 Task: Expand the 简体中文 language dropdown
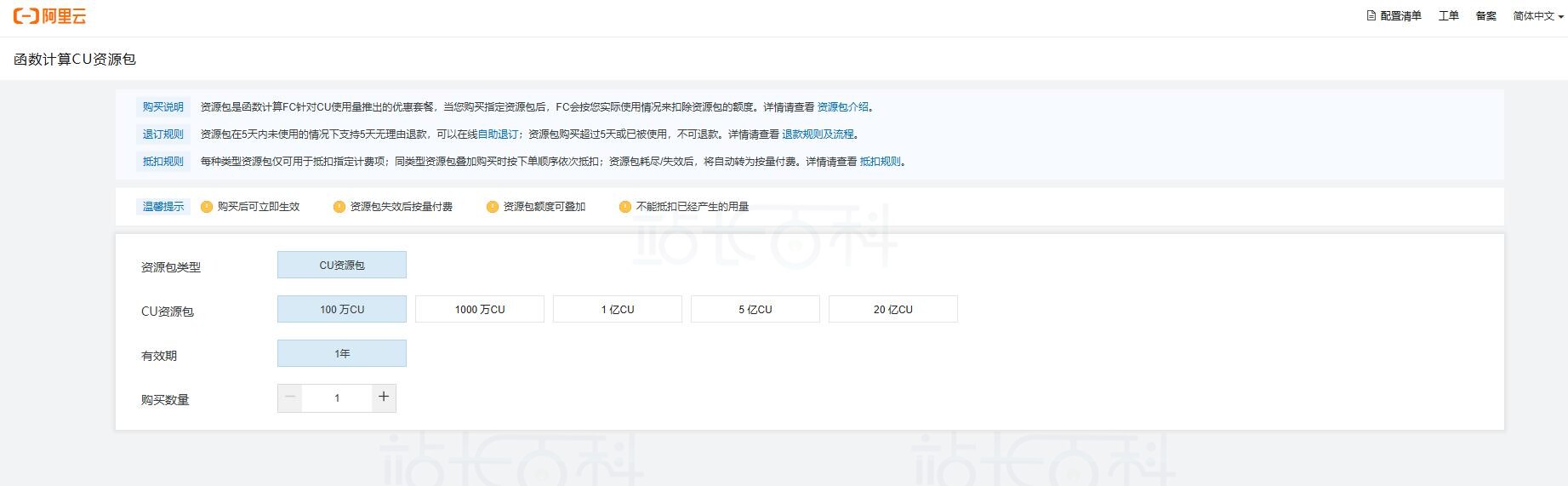click(1538, 16)
